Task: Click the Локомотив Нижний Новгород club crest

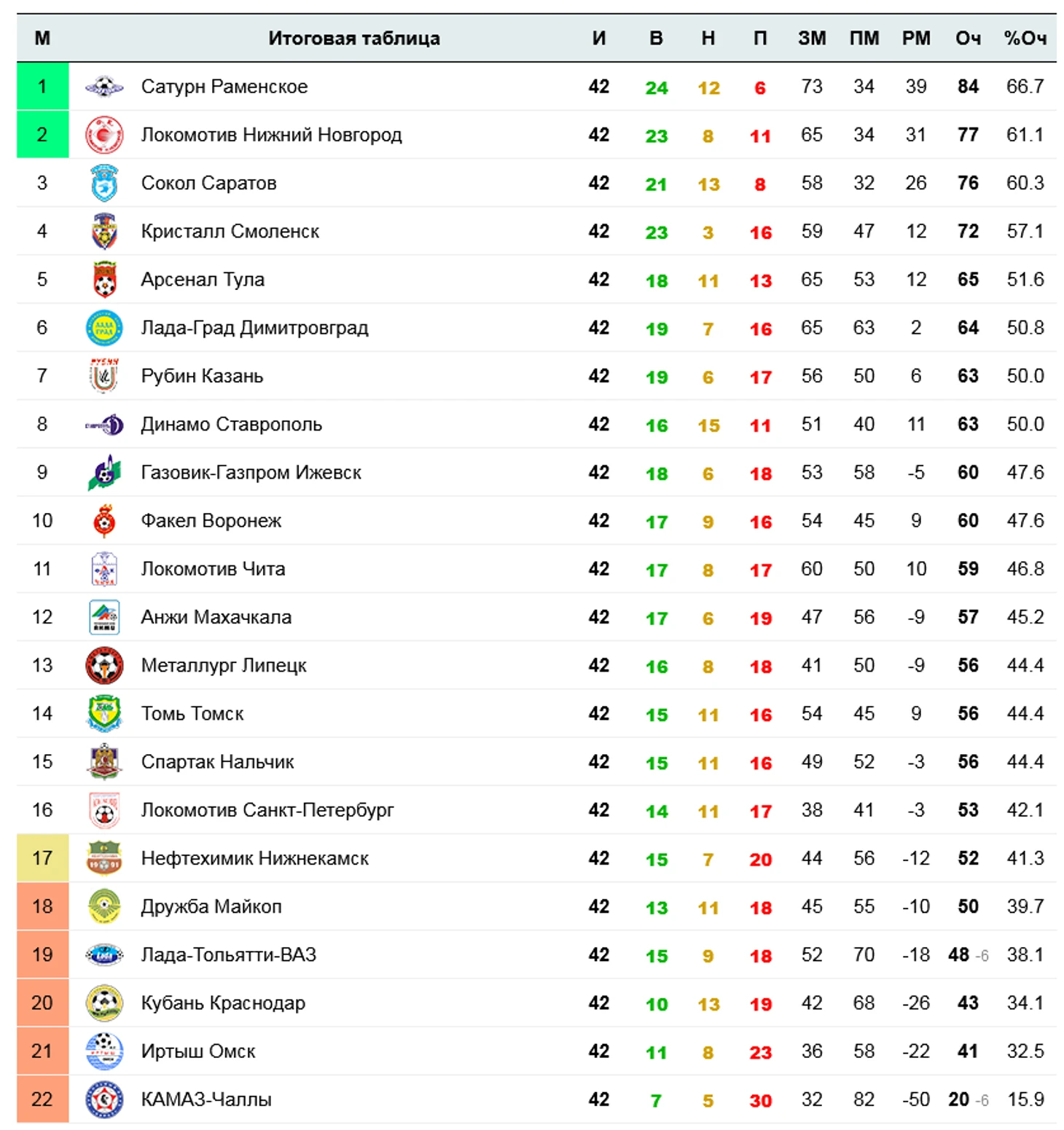Action: (x=104, y=135)
